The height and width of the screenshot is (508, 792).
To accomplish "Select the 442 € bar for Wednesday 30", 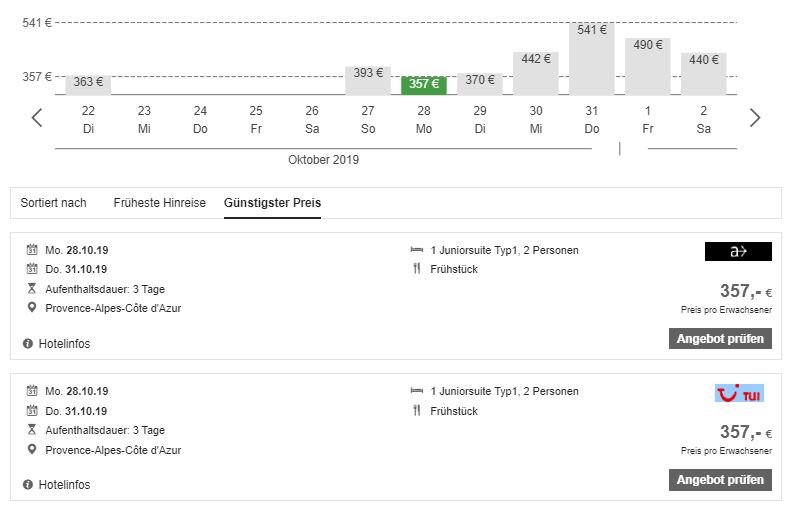I will pyautogui.click(x=536, y=73).
